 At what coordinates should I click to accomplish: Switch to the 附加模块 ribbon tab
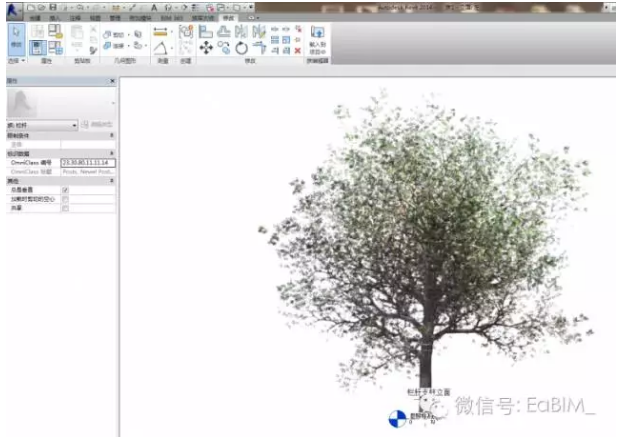[140, 18]
